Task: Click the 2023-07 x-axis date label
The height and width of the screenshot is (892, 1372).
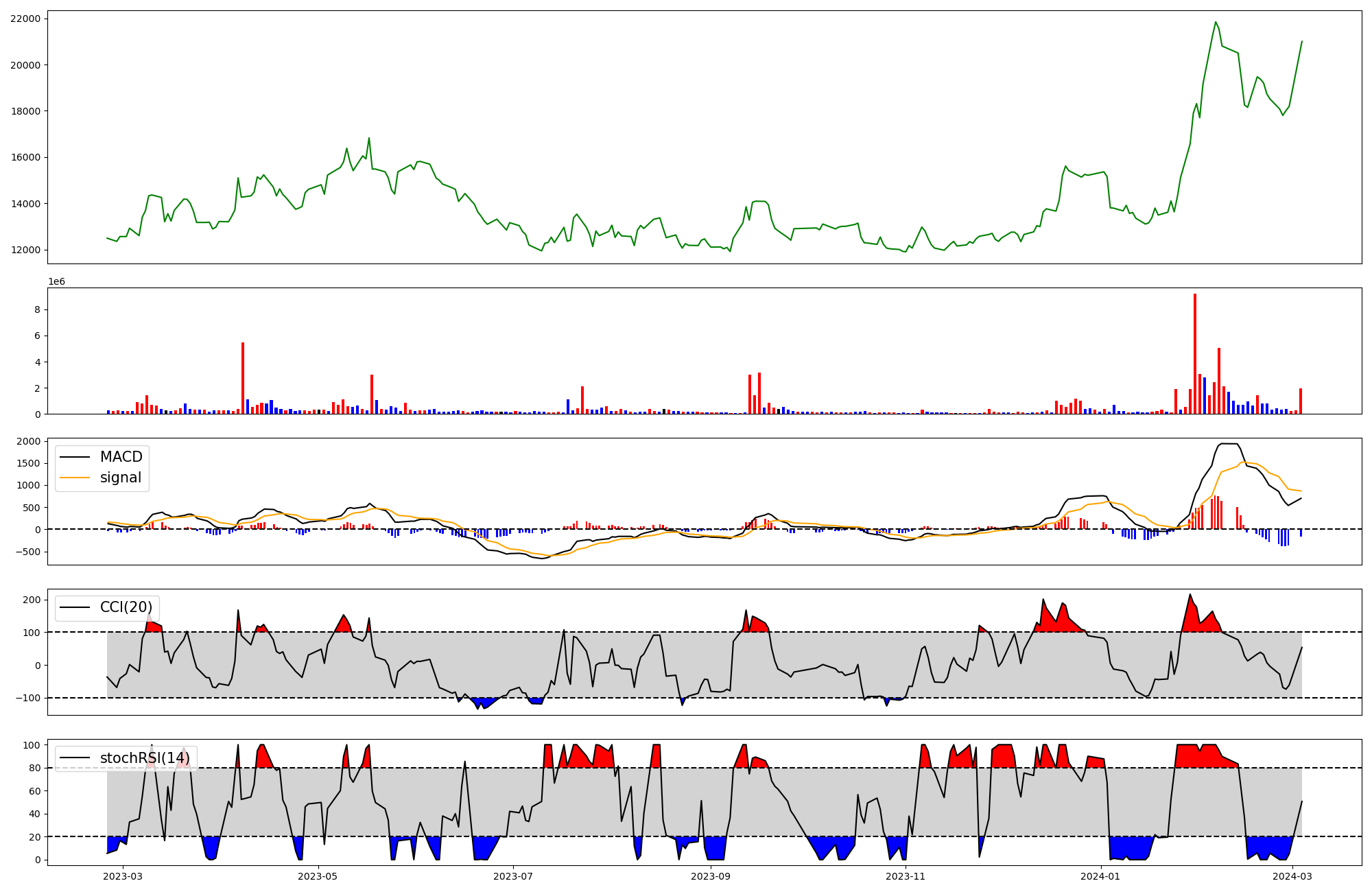Action: click(x=513, y=876)
